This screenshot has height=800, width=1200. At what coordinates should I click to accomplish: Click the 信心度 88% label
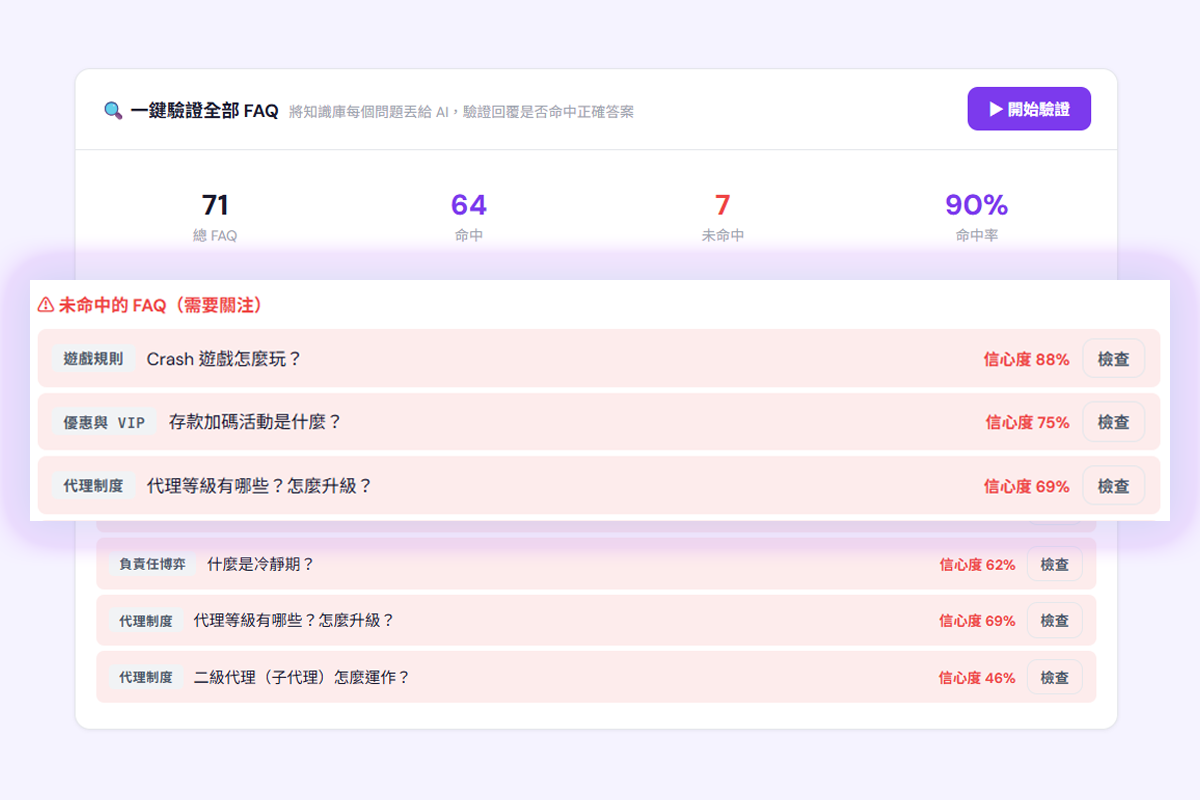click(x=1026, y=359)
